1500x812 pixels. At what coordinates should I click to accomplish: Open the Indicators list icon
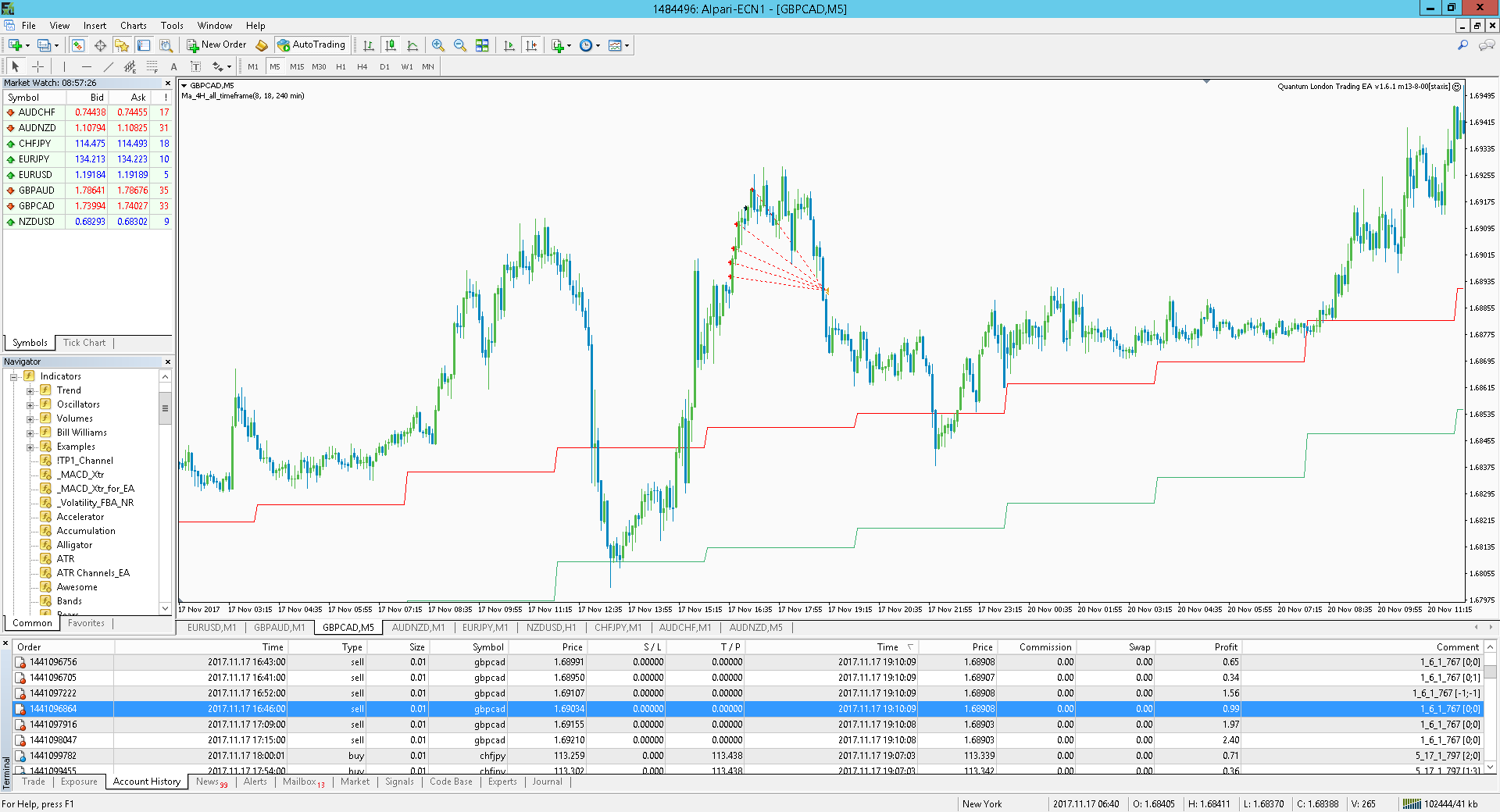tap(558, 45)
